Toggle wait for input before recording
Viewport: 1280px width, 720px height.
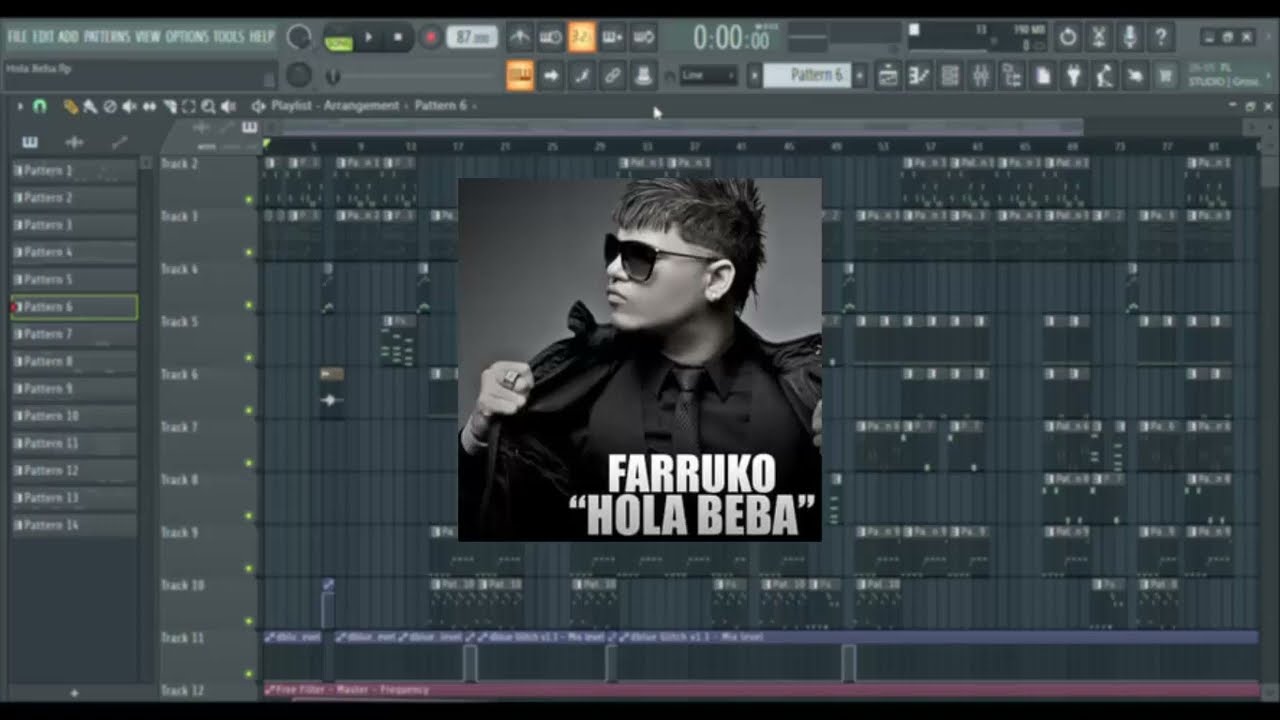550,37
